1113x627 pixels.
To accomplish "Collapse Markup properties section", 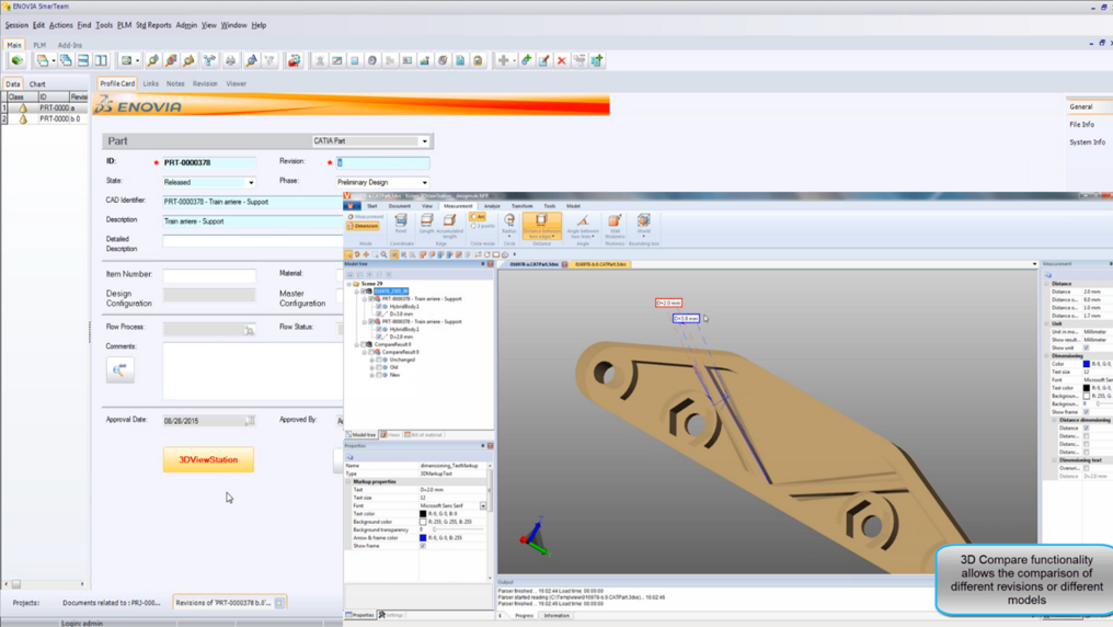I will point(349,481).
